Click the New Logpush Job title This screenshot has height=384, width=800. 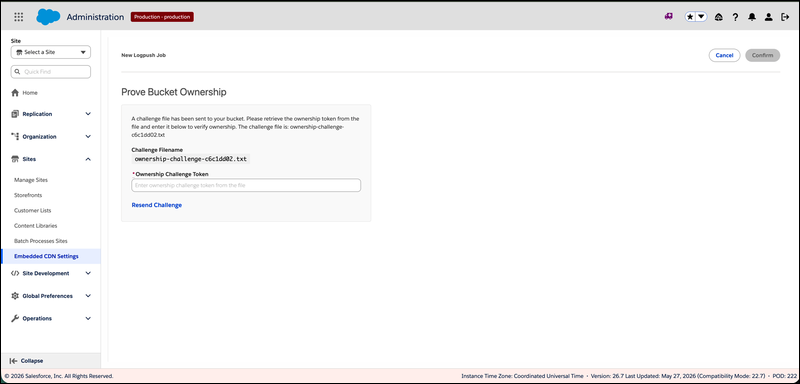coord(143,55)
